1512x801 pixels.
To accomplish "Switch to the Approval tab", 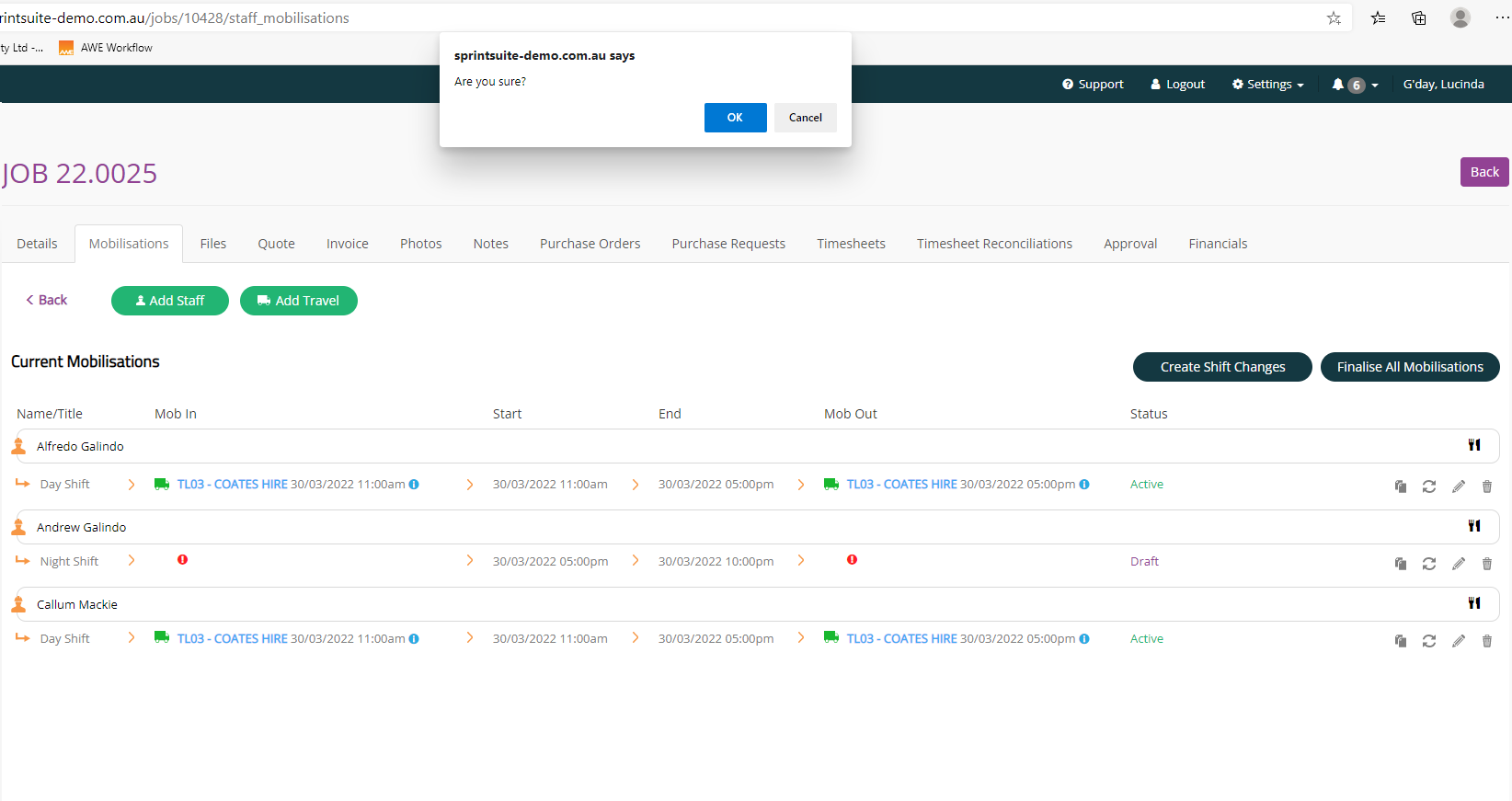I will click(x=1130, y=244).
